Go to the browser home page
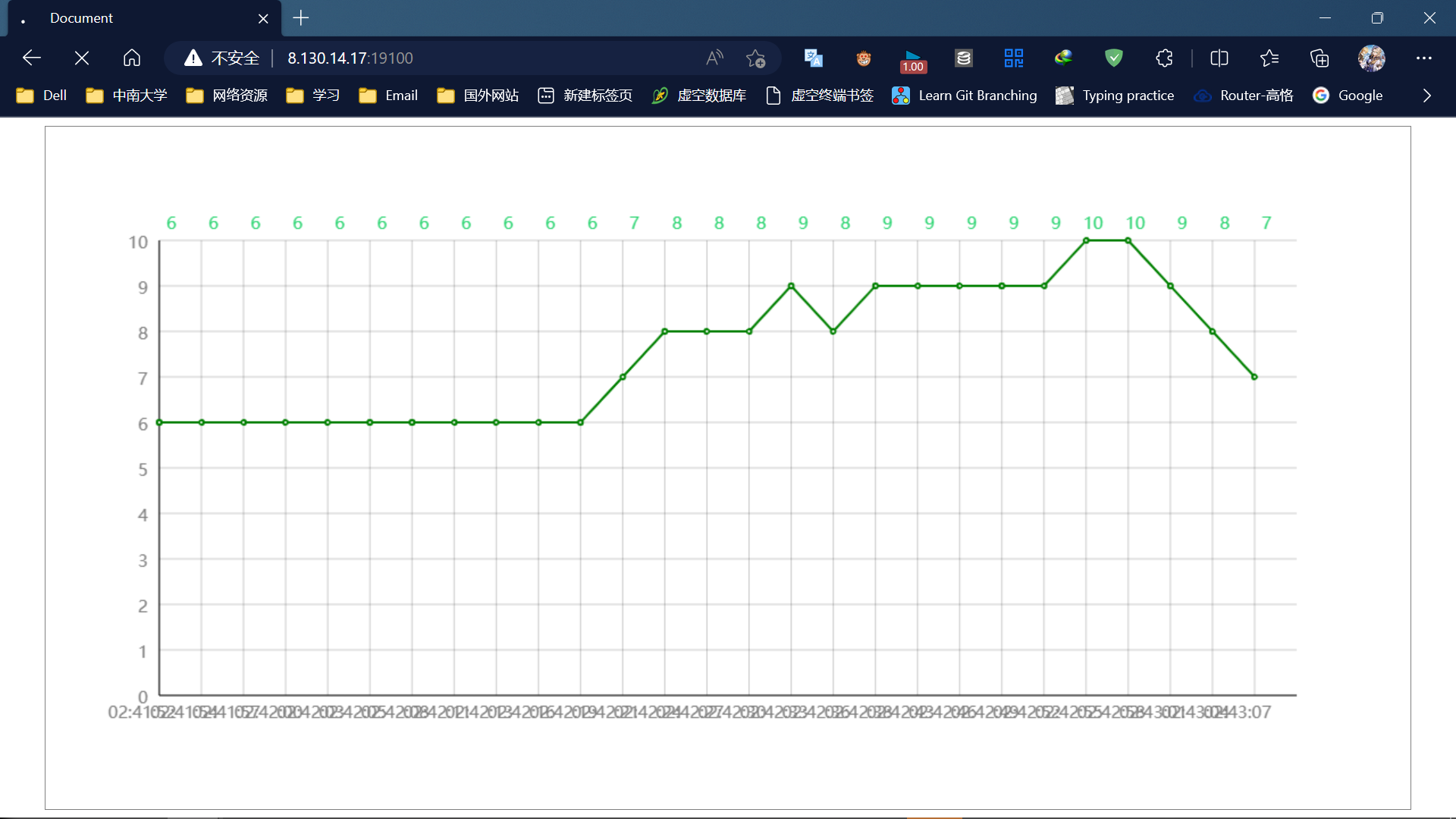 click(x=132, y=58)
